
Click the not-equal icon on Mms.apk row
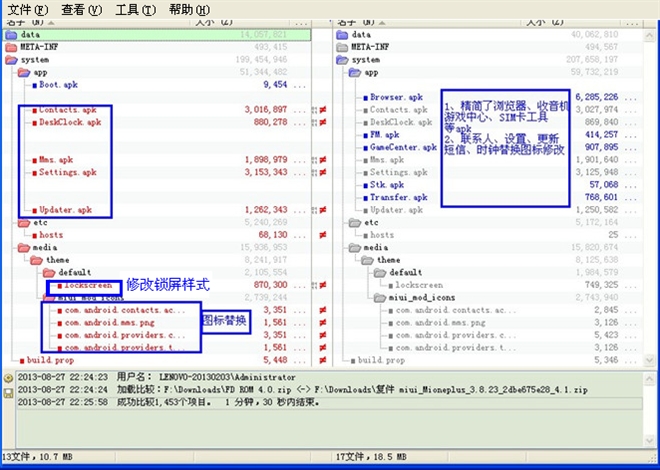(322, 160)
